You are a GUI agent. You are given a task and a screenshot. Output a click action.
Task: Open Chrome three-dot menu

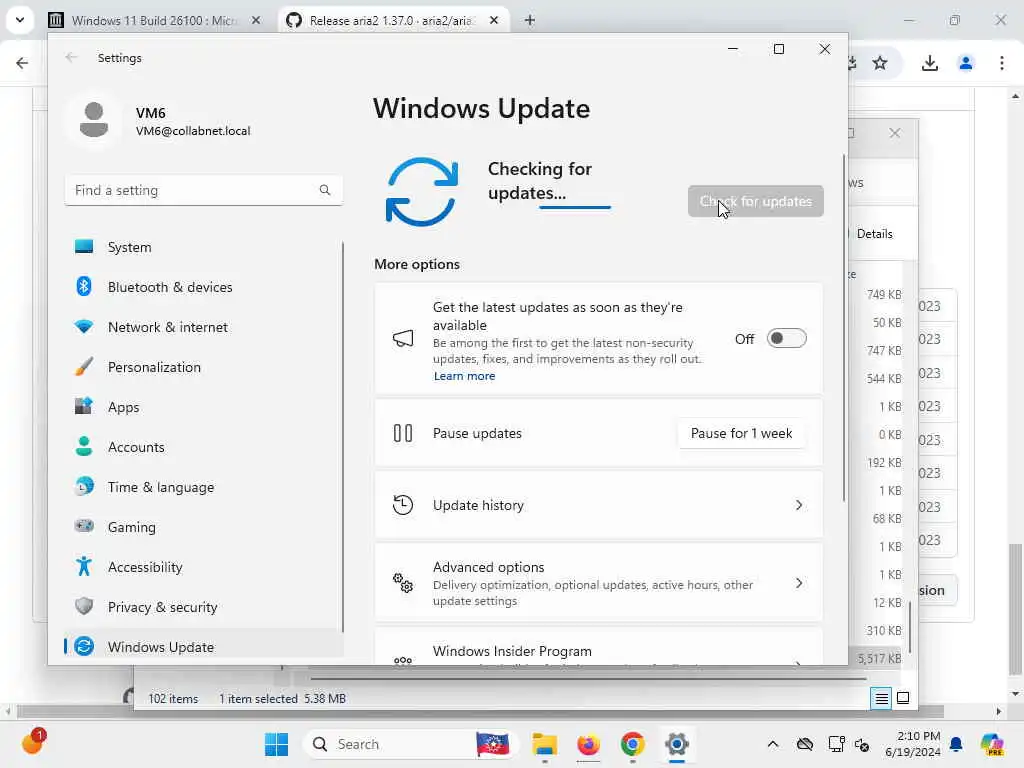point(1002,63)
